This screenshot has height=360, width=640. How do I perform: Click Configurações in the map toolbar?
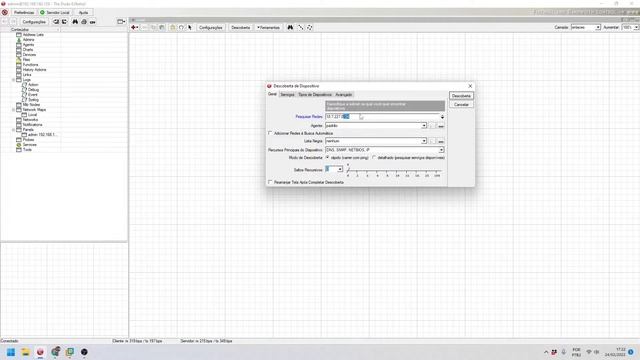click(211, 27)
